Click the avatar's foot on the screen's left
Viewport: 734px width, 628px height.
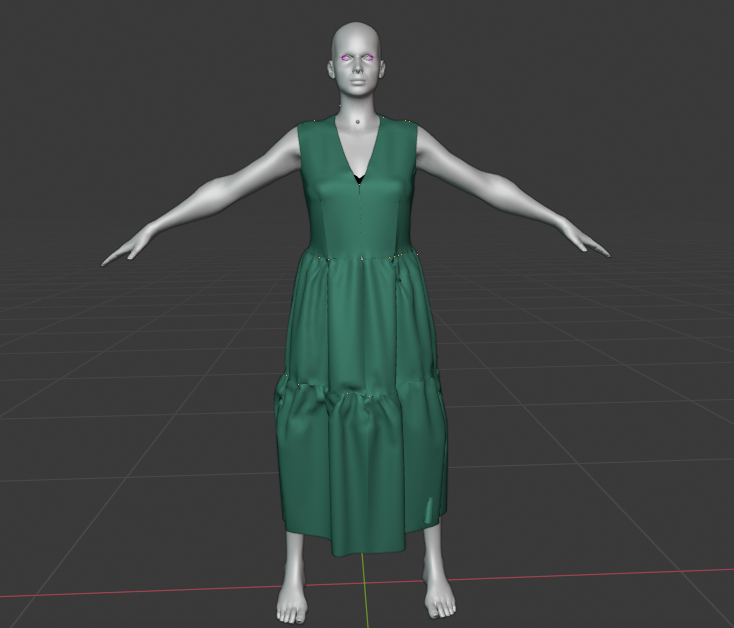coord(290,601)
